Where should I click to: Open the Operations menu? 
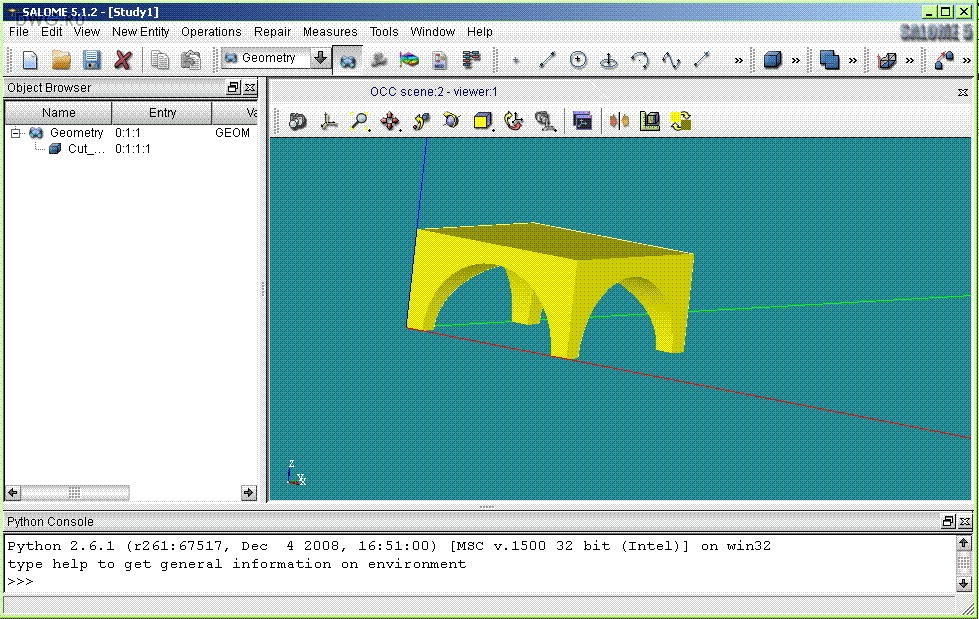tap(211, 32)
